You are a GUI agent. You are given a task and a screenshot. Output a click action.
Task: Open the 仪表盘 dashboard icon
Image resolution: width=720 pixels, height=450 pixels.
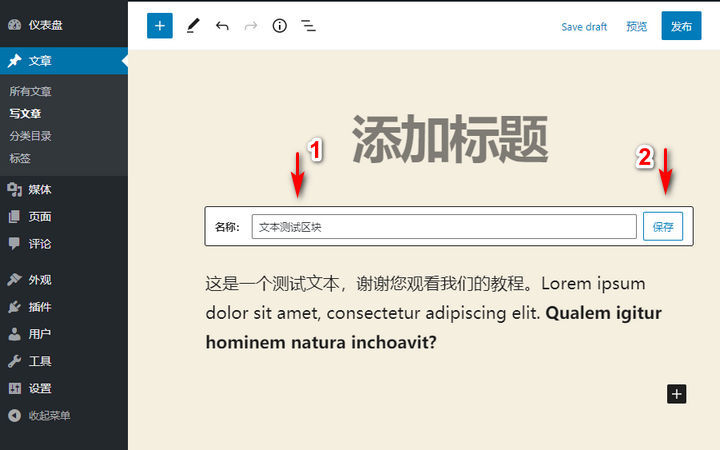15,25
